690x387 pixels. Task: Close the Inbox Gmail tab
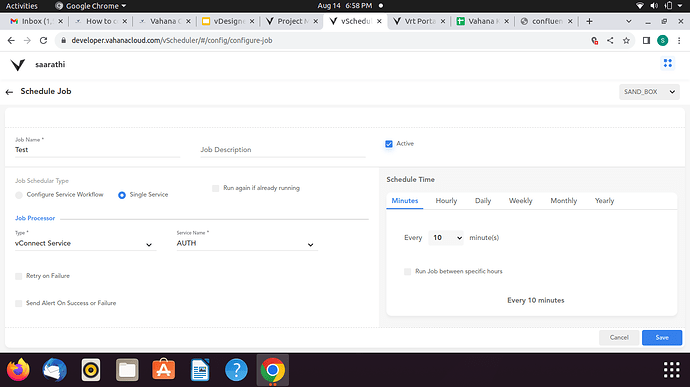click(x=60, y=21)
